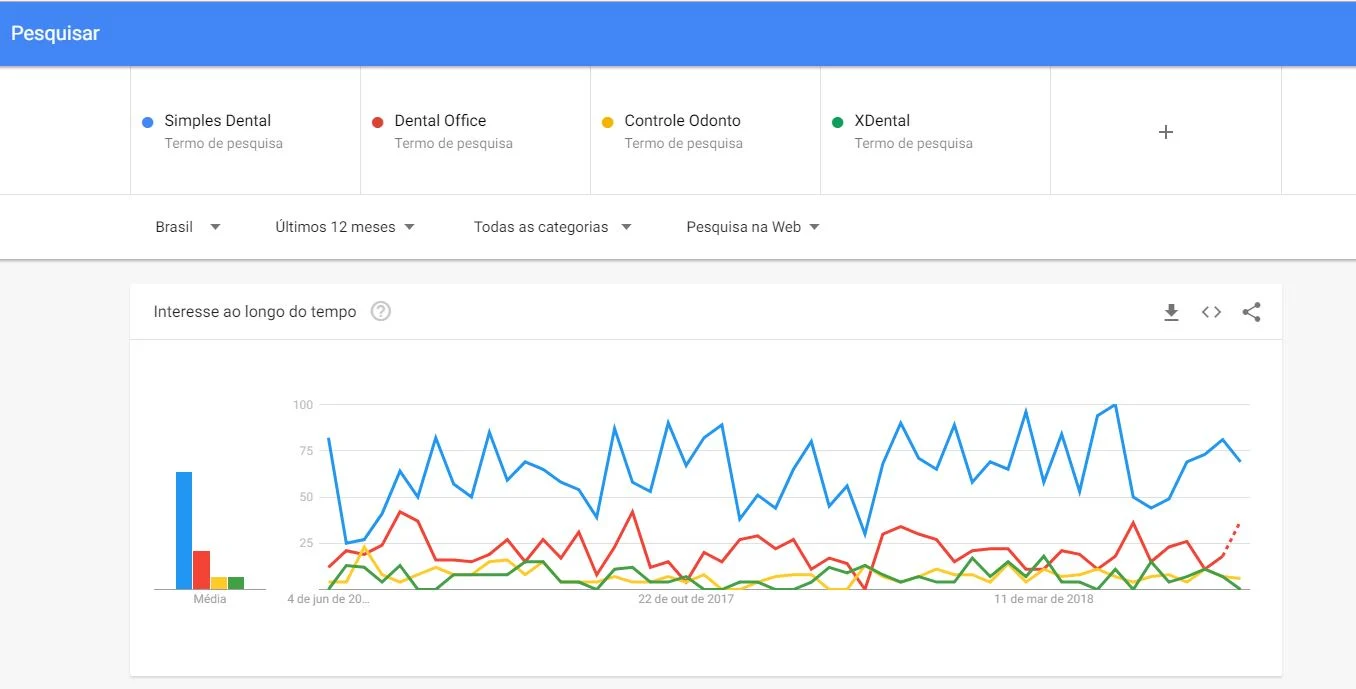The image size is (1356, 689).
Task: Download the interest over time chart data
Action: tap(1171, 312)
